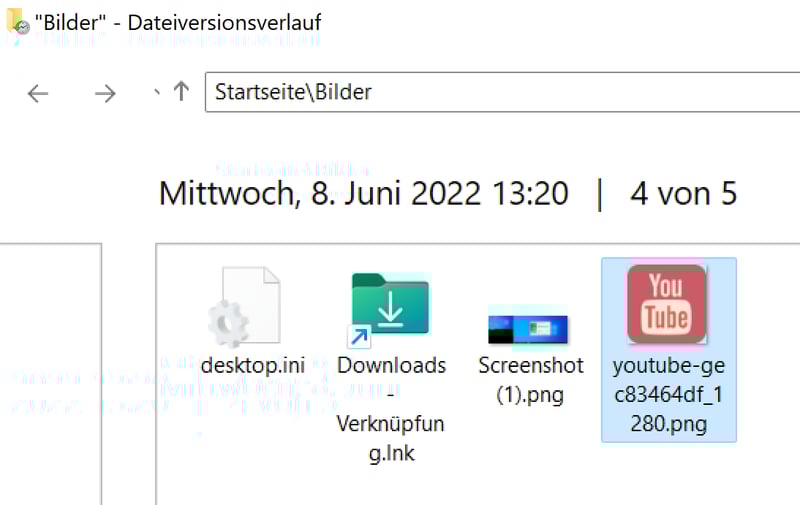
Task: Click the Startseite\Bilder address field
Action: pos(502,92)
